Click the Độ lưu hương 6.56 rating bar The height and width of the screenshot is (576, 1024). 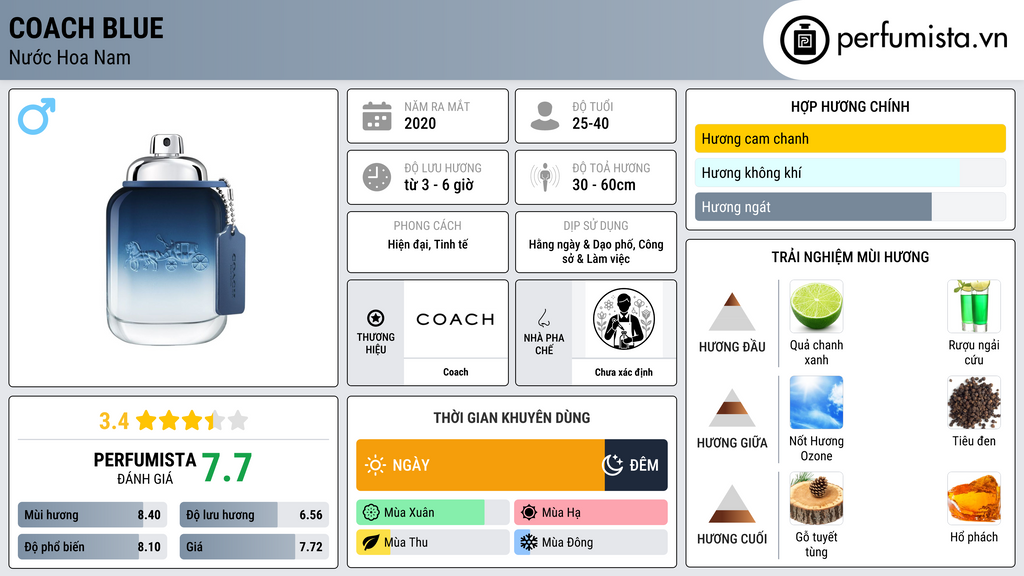(x=254, y=515)
